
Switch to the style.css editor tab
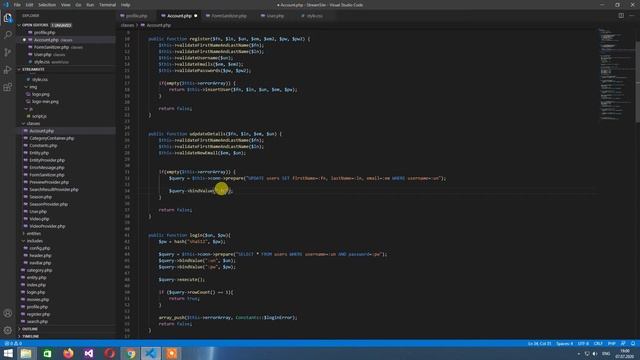314,16
